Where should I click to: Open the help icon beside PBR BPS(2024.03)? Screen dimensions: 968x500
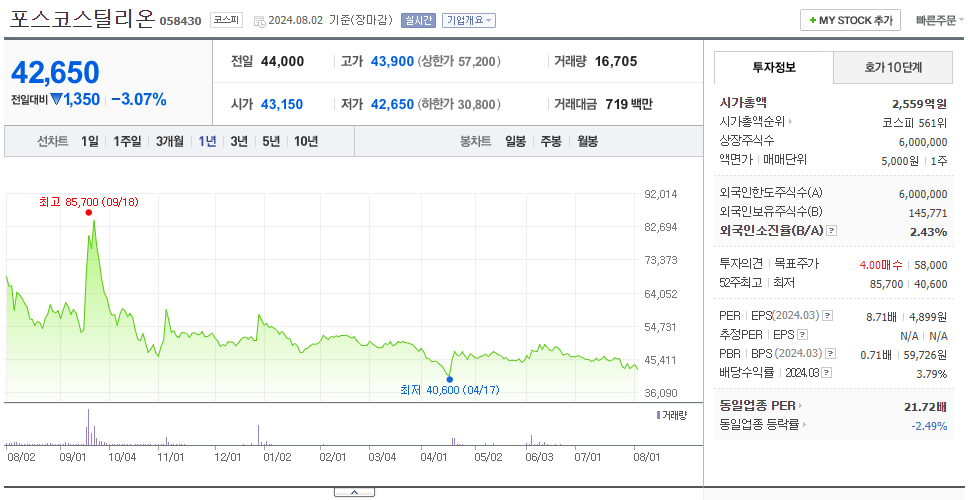tap(832, 354)
